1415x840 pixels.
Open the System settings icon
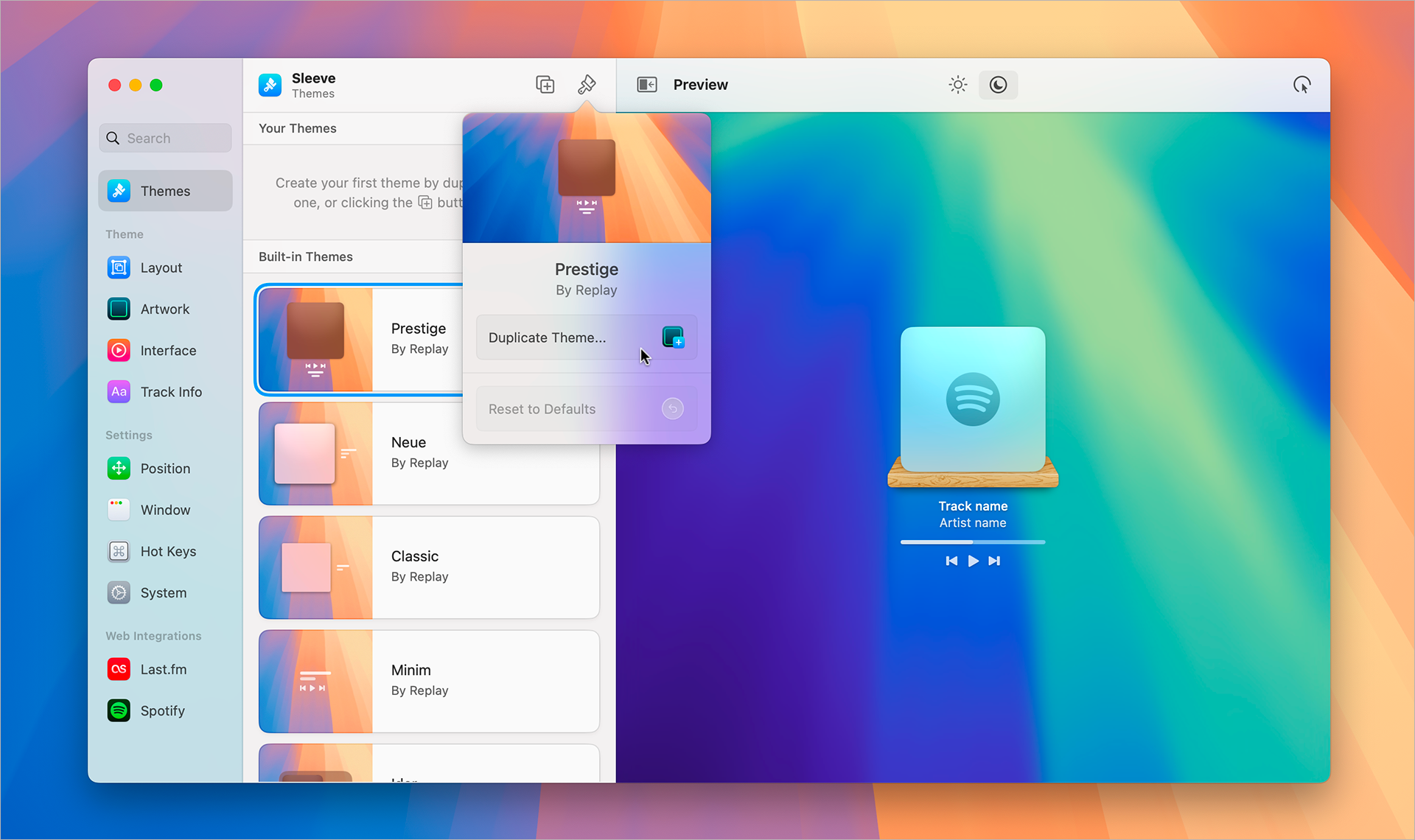pos(119,592)
